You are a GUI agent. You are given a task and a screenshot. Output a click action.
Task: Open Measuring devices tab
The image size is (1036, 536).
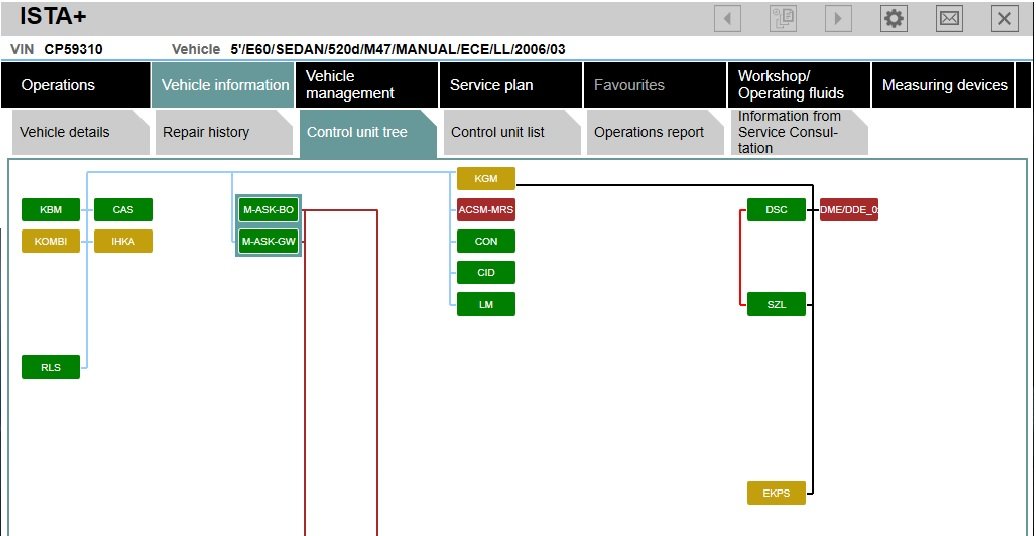click(944, 85)
